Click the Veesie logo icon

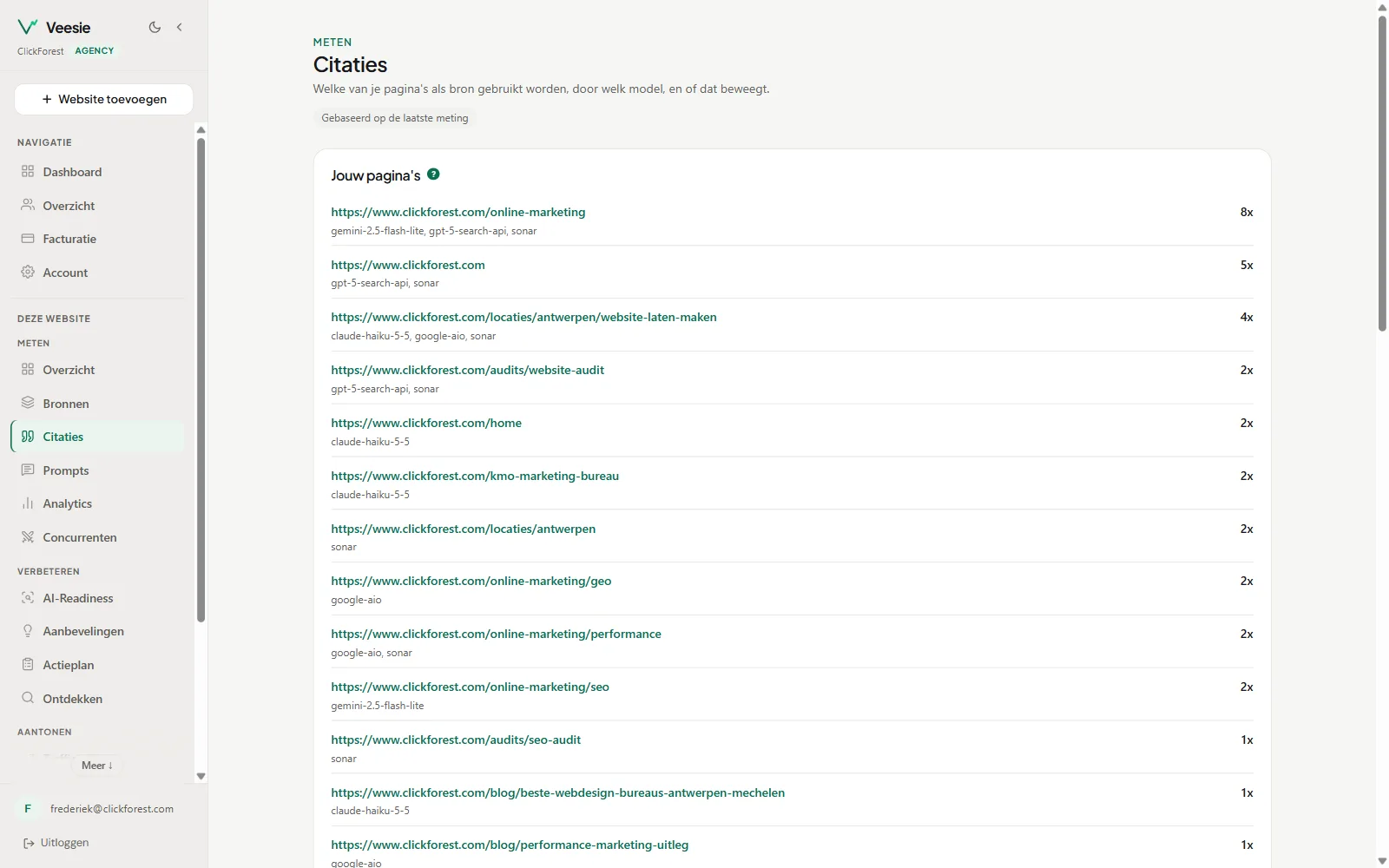click(x=28, y=27)
